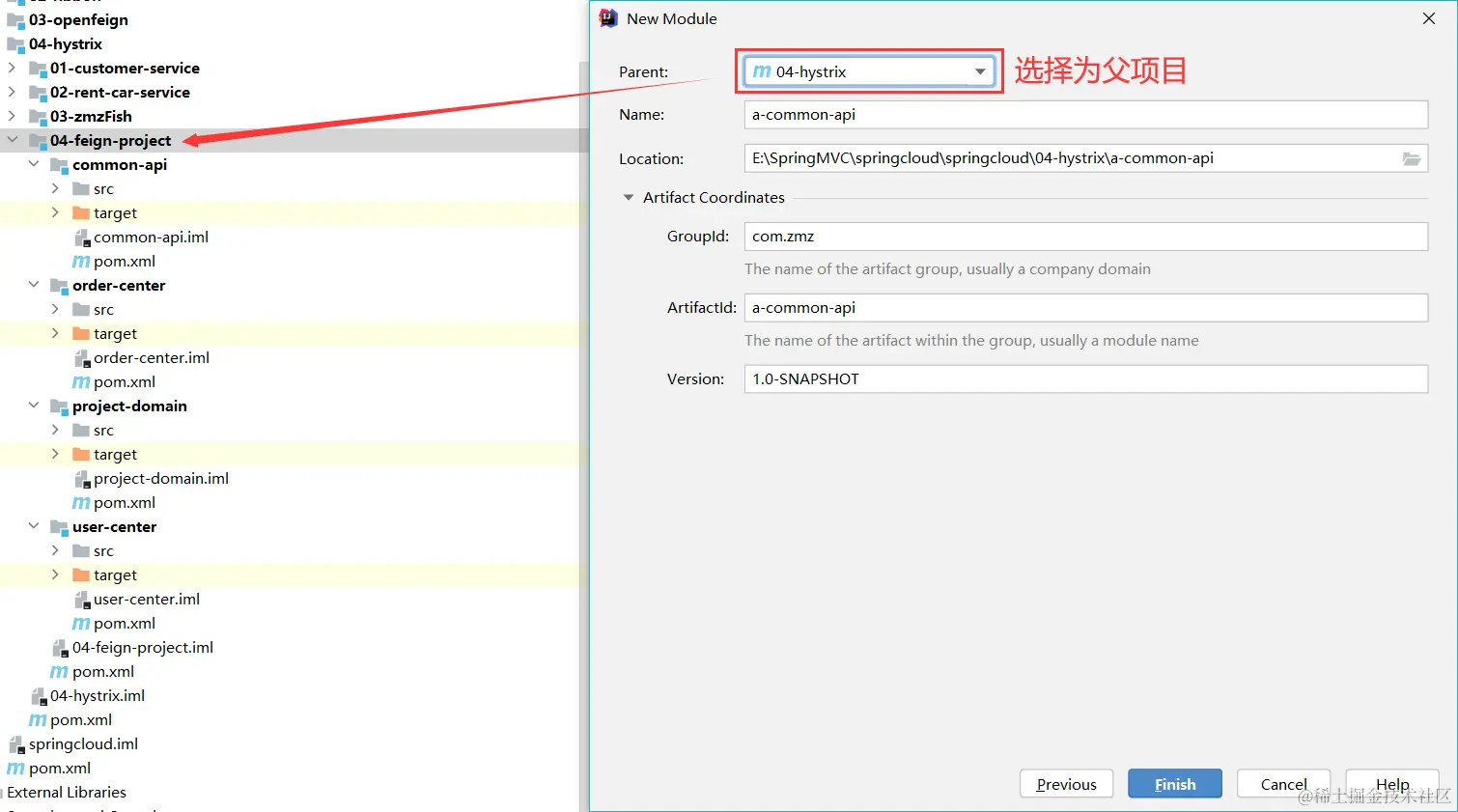This screenshot has height=812, width=1458.
Task: Click the Previous button
Action: click(1066, 784)
